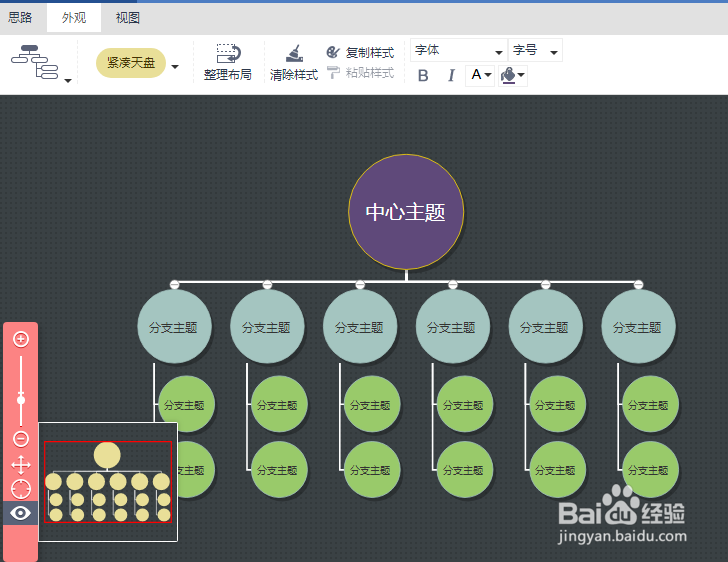Click 整理布局 arrange layout button
The width and height of the screenshot is (728, 562).
pyautogui.click(x=228, y=62)
